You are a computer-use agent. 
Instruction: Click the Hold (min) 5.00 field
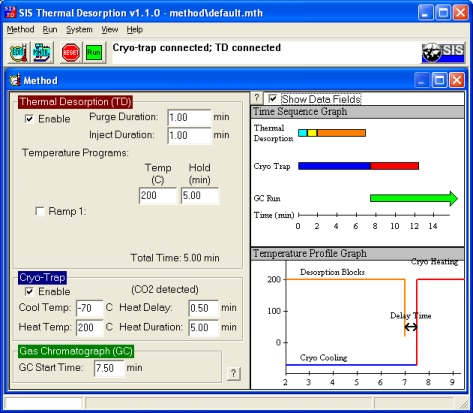click(200, 195)
